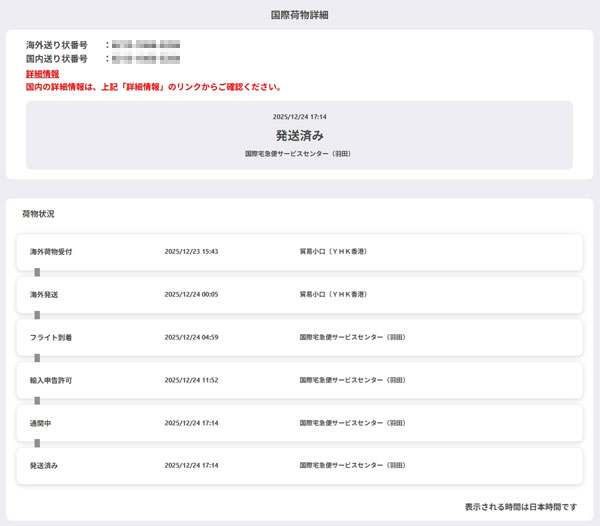The image size is (600, 526).
Task: Click 貿易小口（ＹＨＫ香港） in the 海外発送 row
Action: click(326, 294)
